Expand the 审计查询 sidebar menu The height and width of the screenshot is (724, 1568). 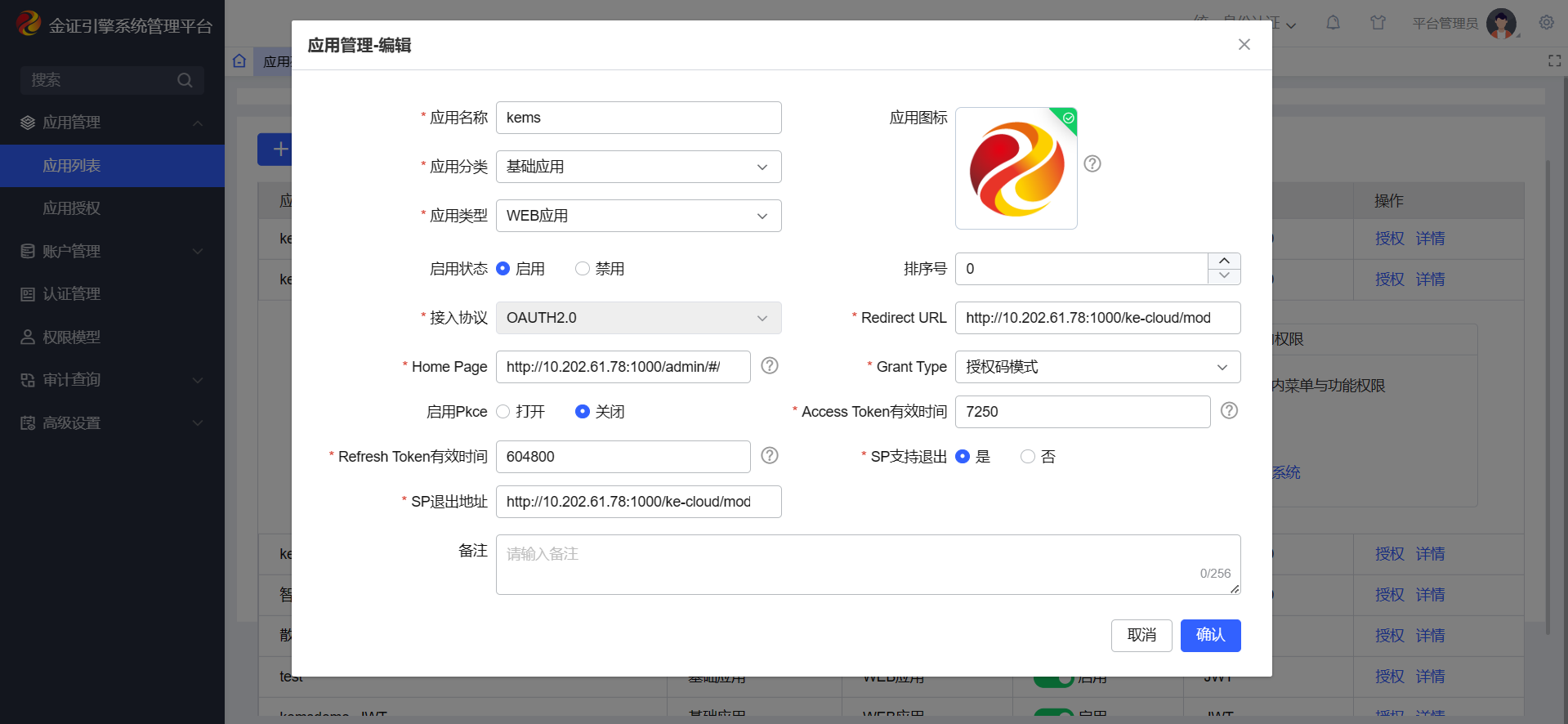point(198,380)
